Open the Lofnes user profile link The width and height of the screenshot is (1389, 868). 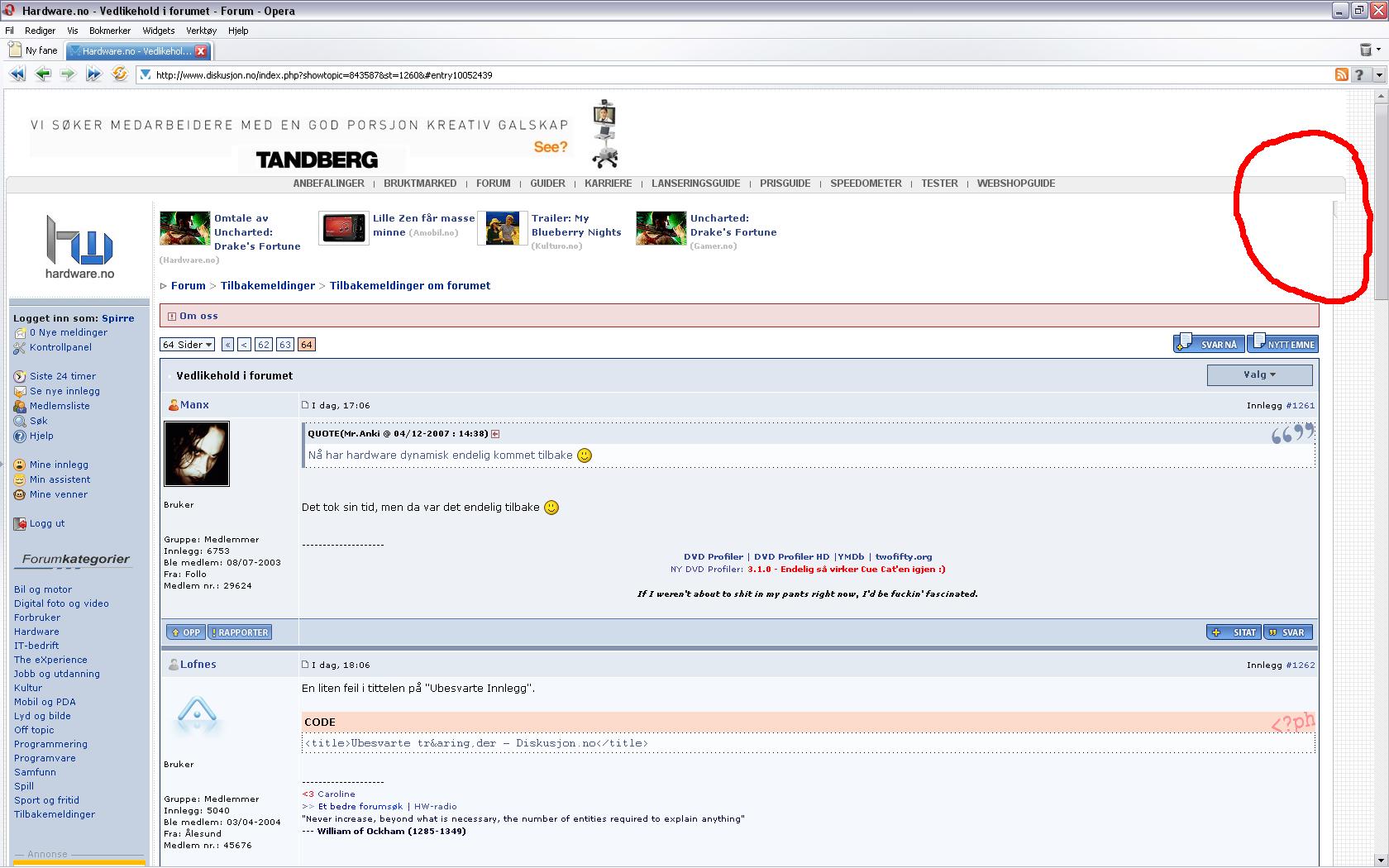pos(198,665)
